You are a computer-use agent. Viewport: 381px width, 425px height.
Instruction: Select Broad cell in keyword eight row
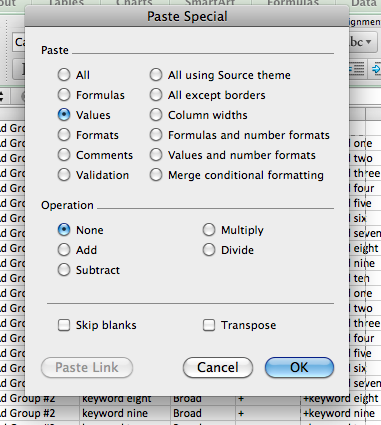point(203,399)
